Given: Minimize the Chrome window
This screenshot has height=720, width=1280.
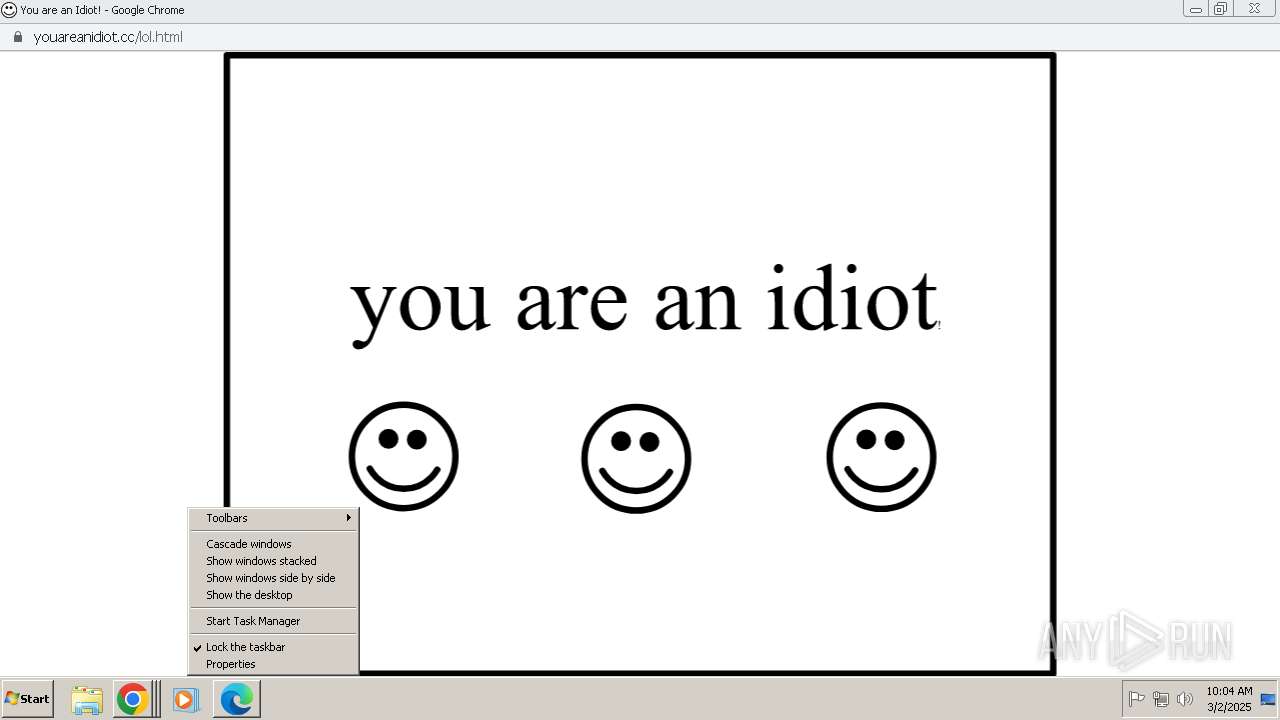Looking at the screenshot, I should tap(1195, 9).
